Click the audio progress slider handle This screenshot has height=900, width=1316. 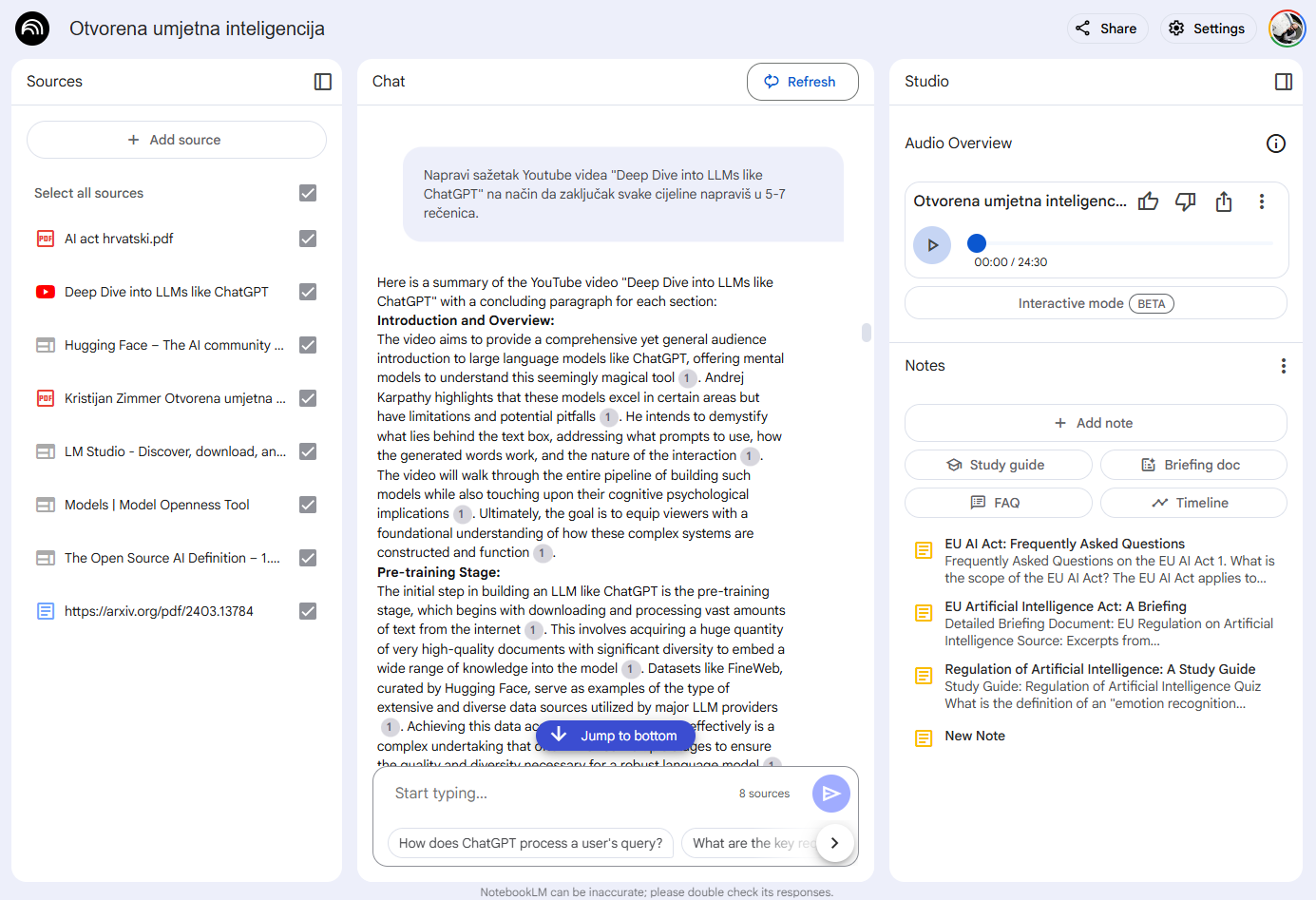coord(977,243)
